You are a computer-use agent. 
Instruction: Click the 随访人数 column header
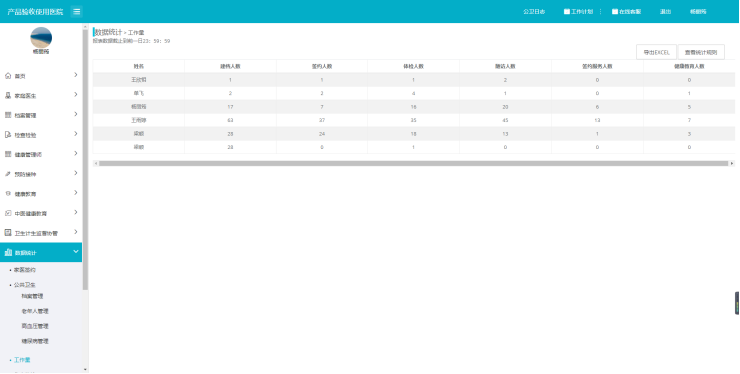[x=505, y=66]
